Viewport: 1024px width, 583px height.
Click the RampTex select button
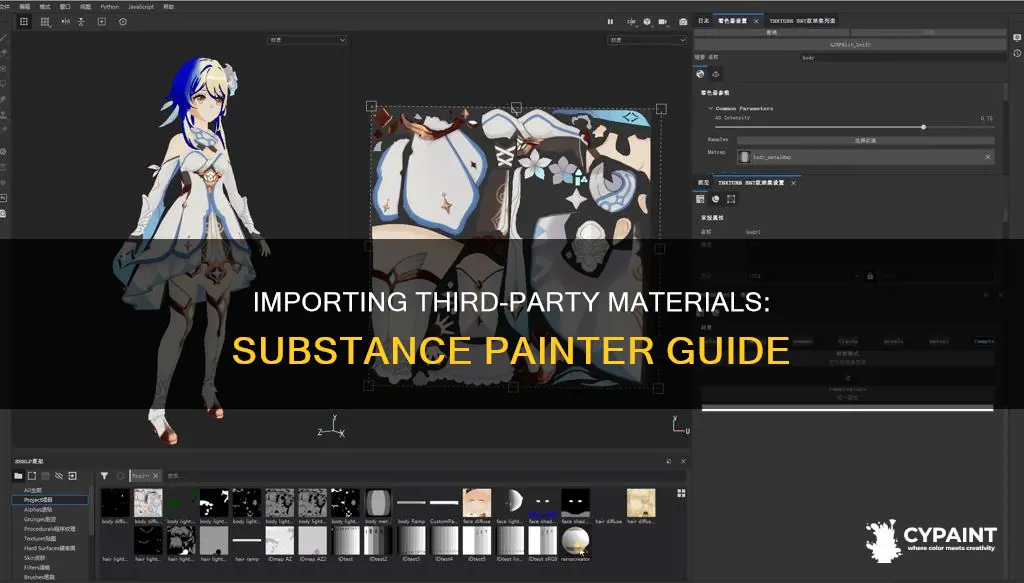[865, 140]
